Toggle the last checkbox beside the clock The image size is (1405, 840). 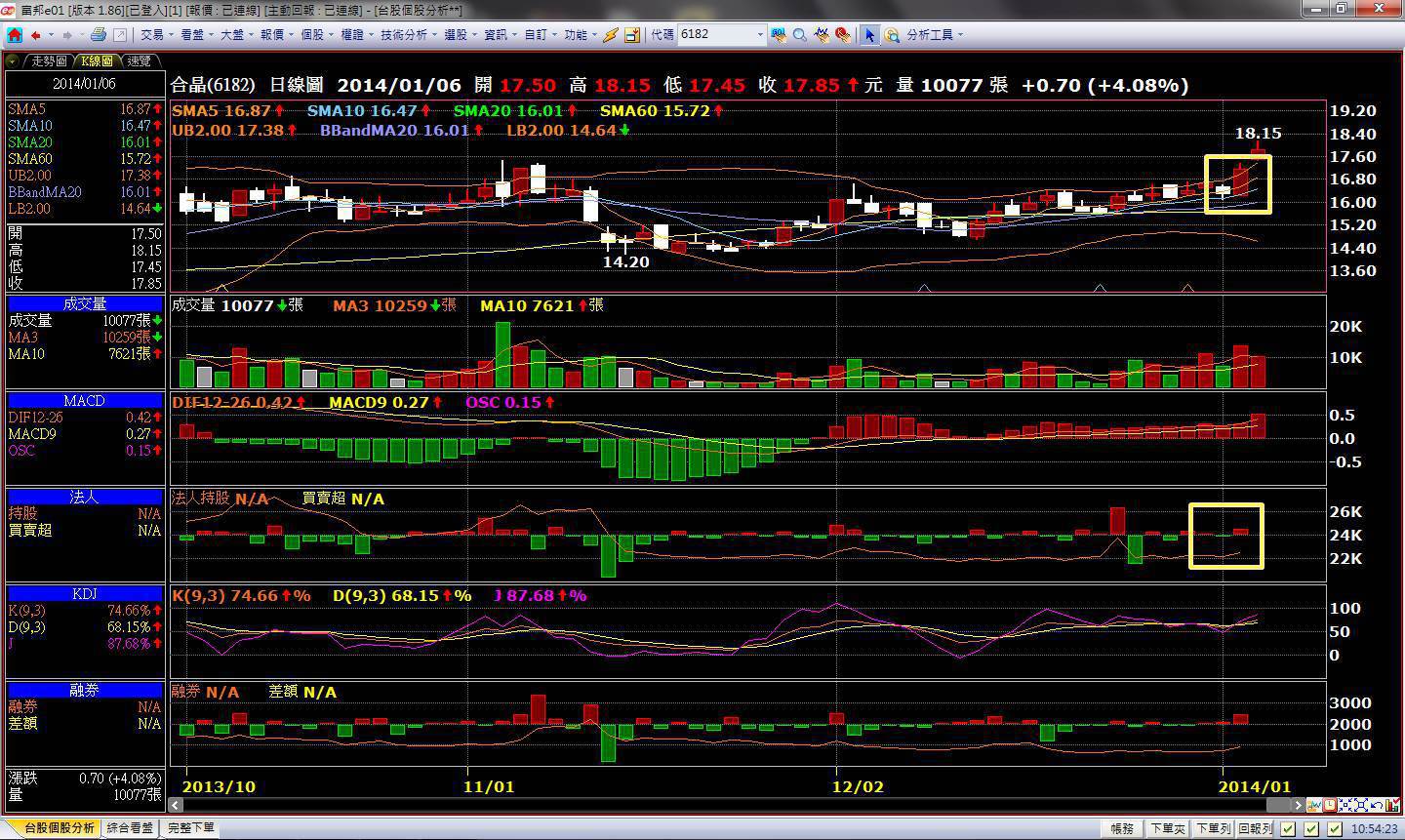[x=1335, y=829]
